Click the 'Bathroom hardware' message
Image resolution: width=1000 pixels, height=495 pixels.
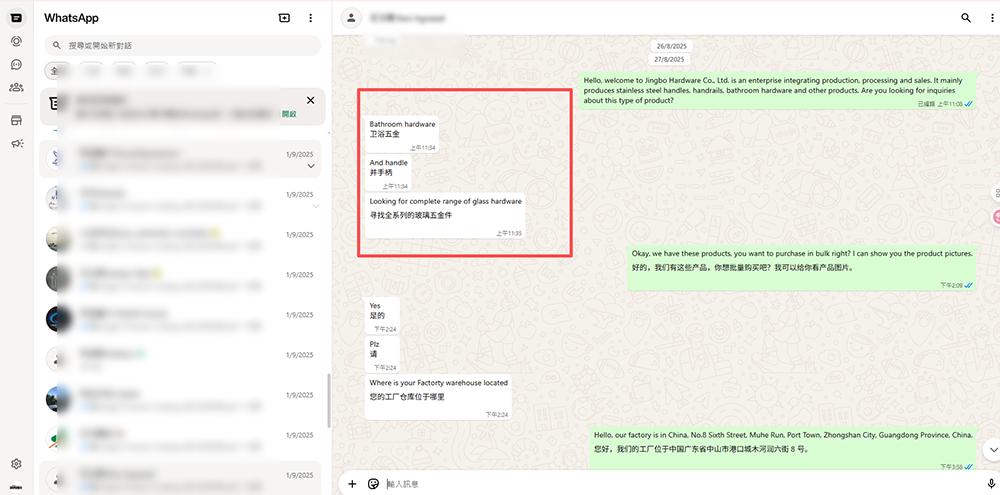click(402, 134)
